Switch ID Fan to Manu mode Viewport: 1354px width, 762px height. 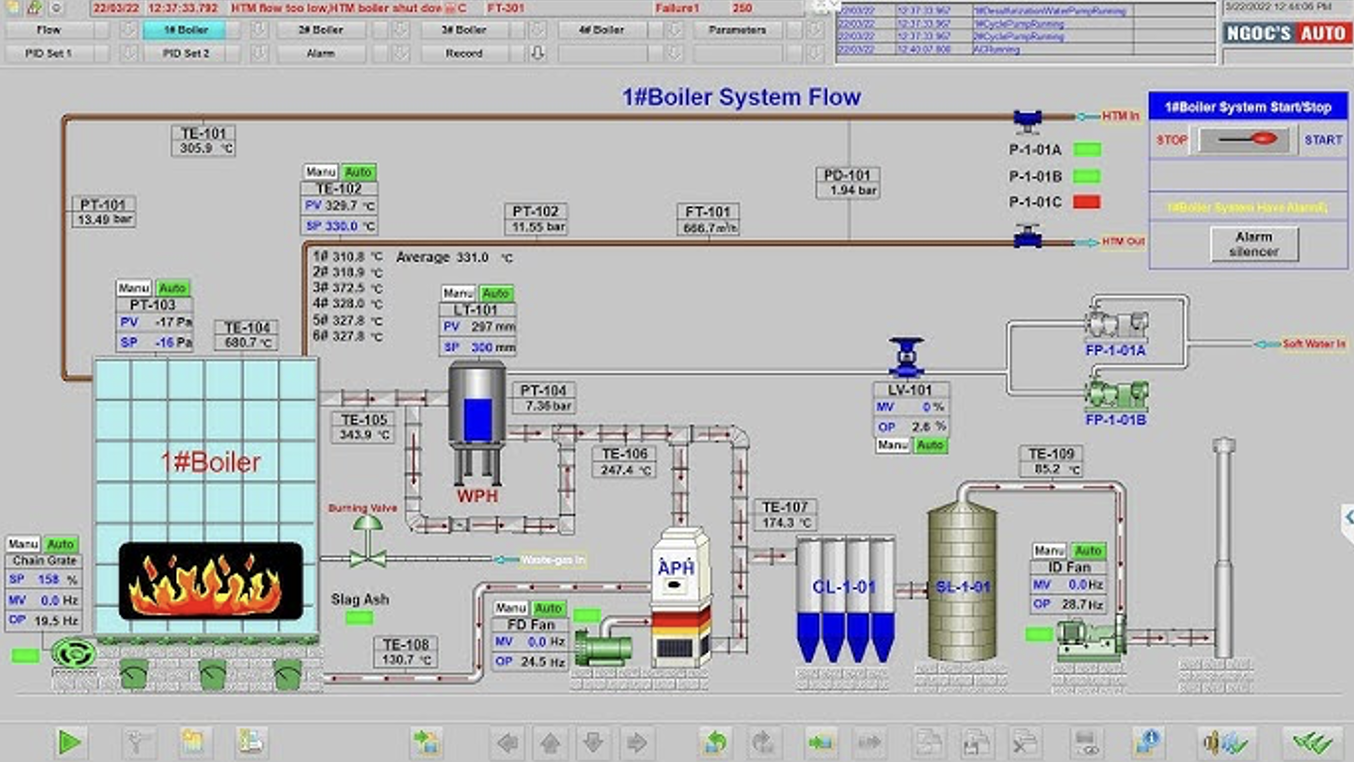click(x=1049, y=551)
